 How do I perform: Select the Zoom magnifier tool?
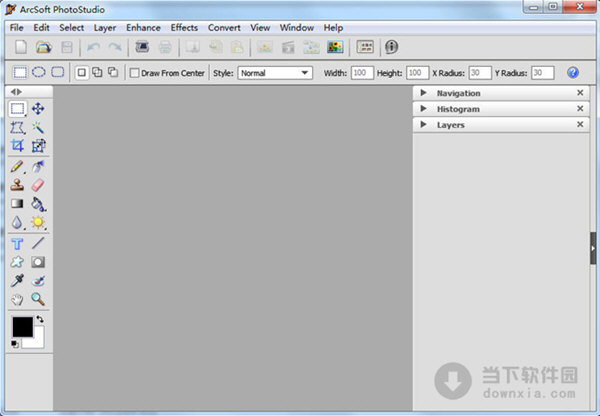(x=38, y=299)
